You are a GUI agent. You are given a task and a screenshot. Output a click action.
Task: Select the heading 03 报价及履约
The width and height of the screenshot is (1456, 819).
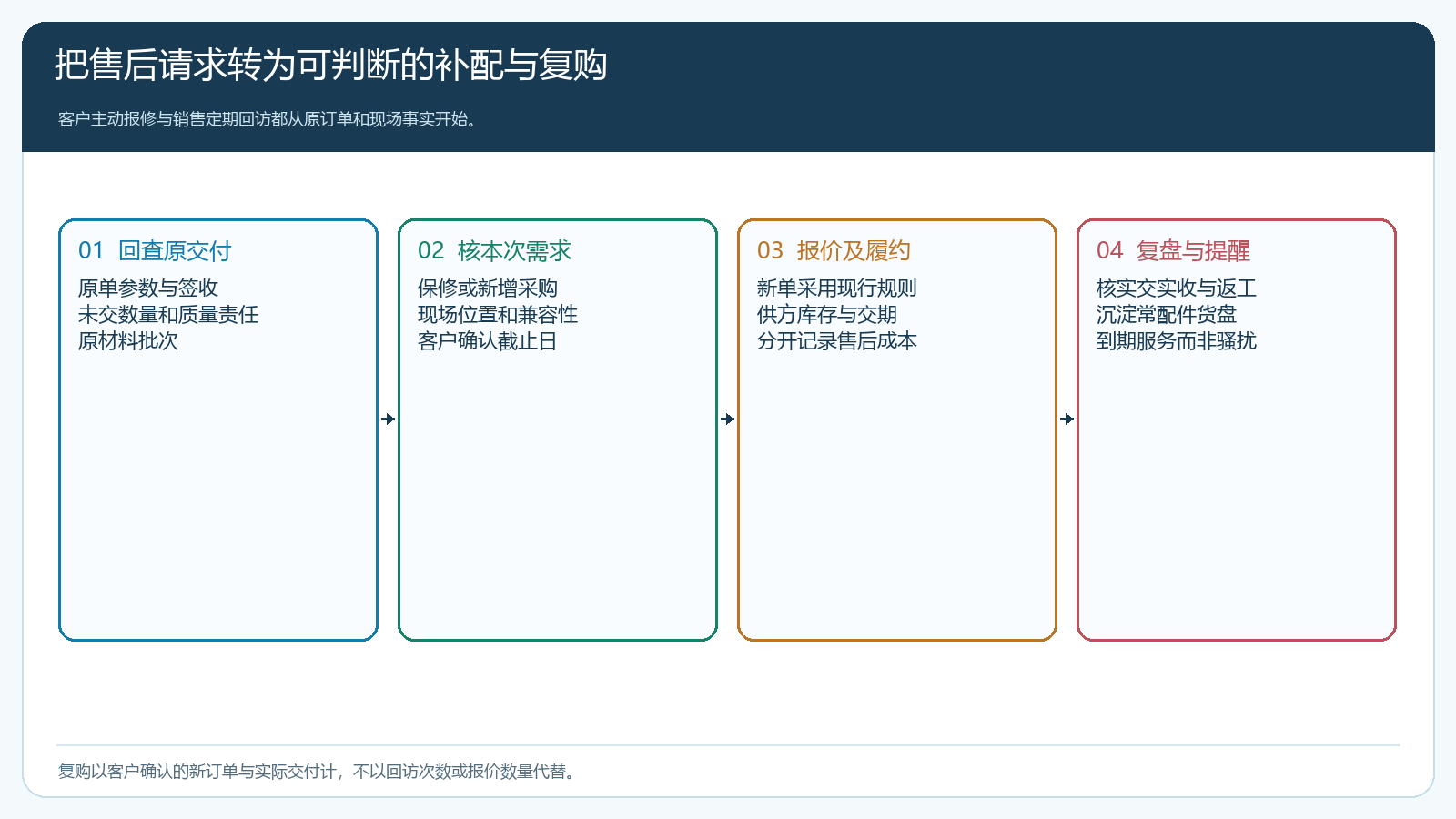(834, 251)
